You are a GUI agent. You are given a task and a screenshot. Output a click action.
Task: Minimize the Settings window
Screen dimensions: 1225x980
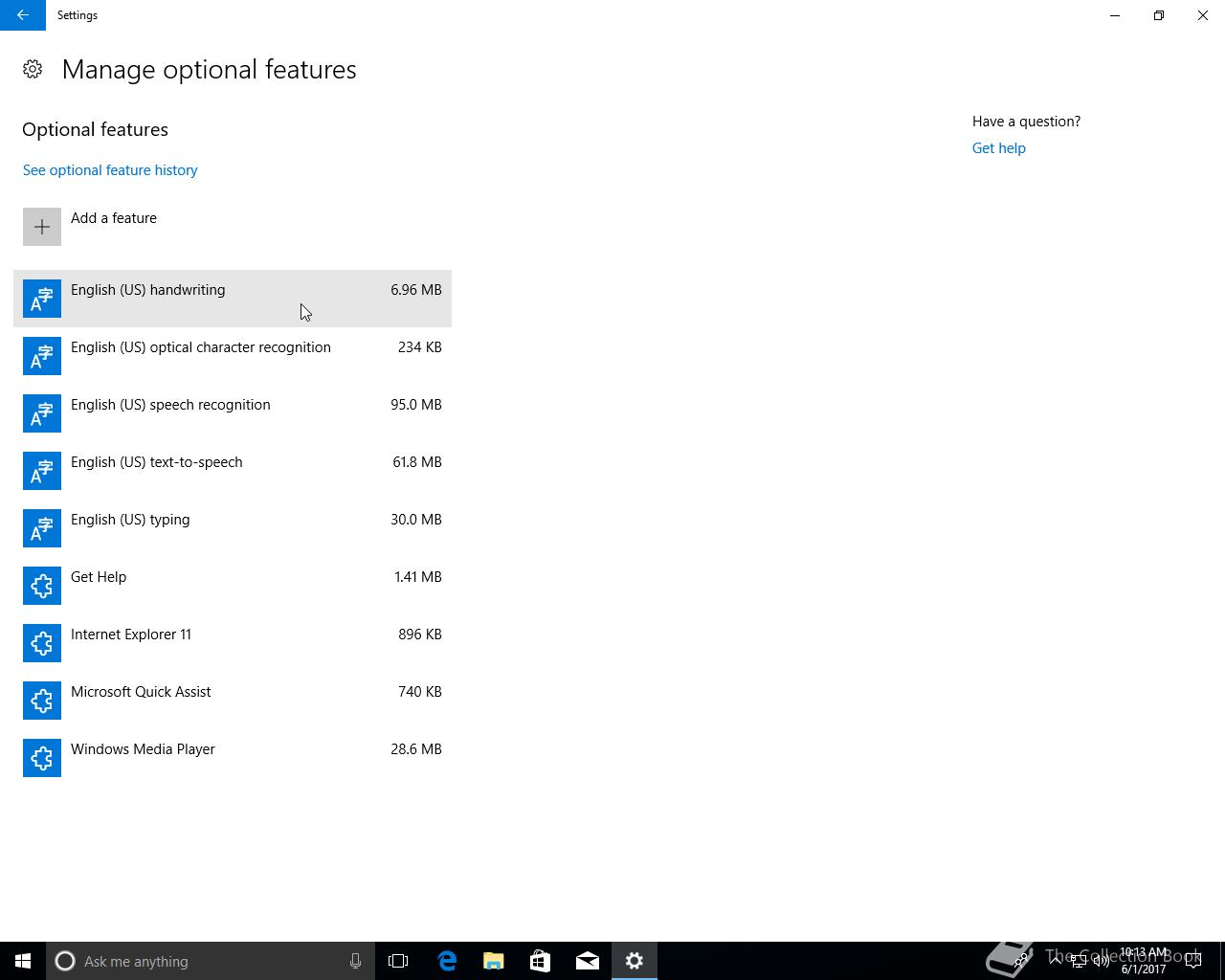pos(1115,15)
